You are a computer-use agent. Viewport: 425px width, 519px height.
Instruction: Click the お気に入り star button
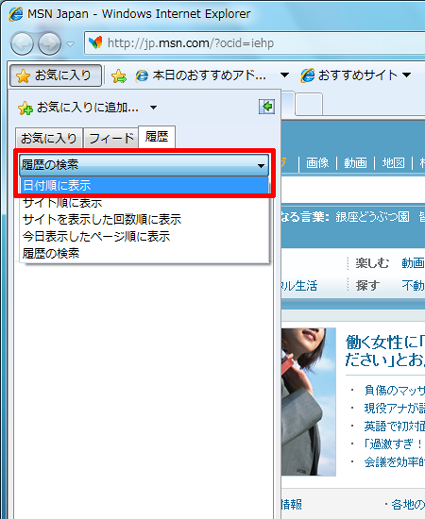tap(55, 75)
